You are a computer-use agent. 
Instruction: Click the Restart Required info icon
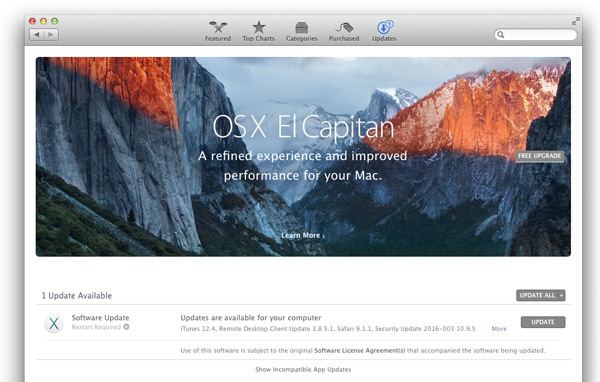[x=126, y=327]
